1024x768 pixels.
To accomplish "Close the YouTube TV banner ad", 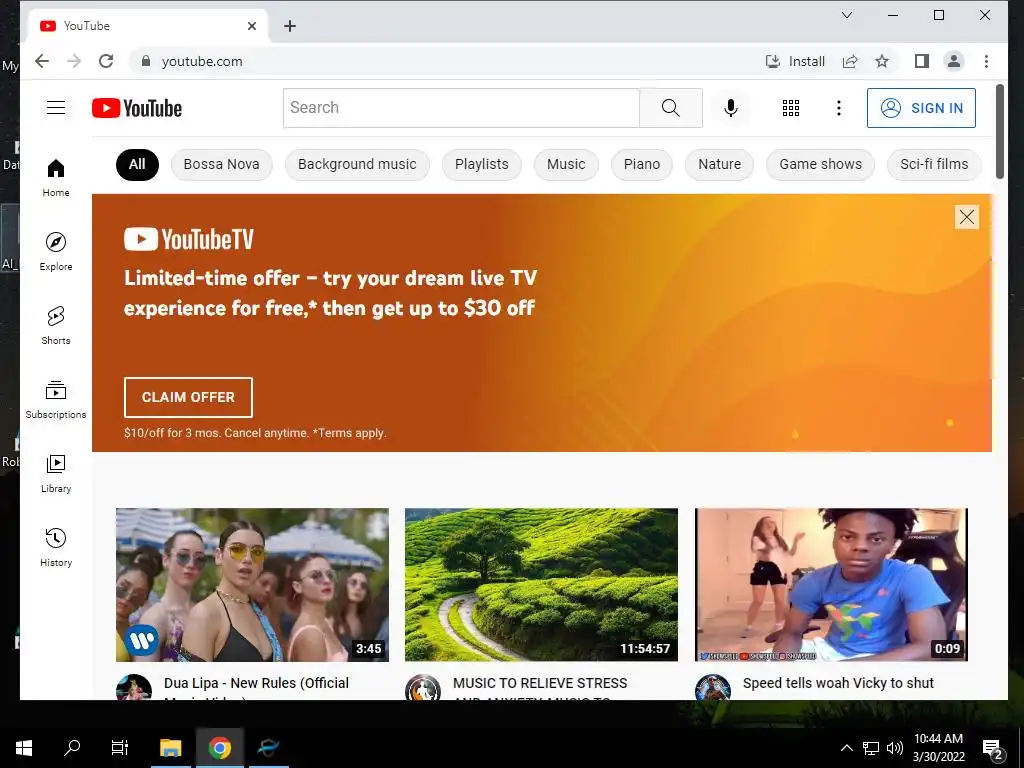I will pyautogui.click(x=967, y=217).
